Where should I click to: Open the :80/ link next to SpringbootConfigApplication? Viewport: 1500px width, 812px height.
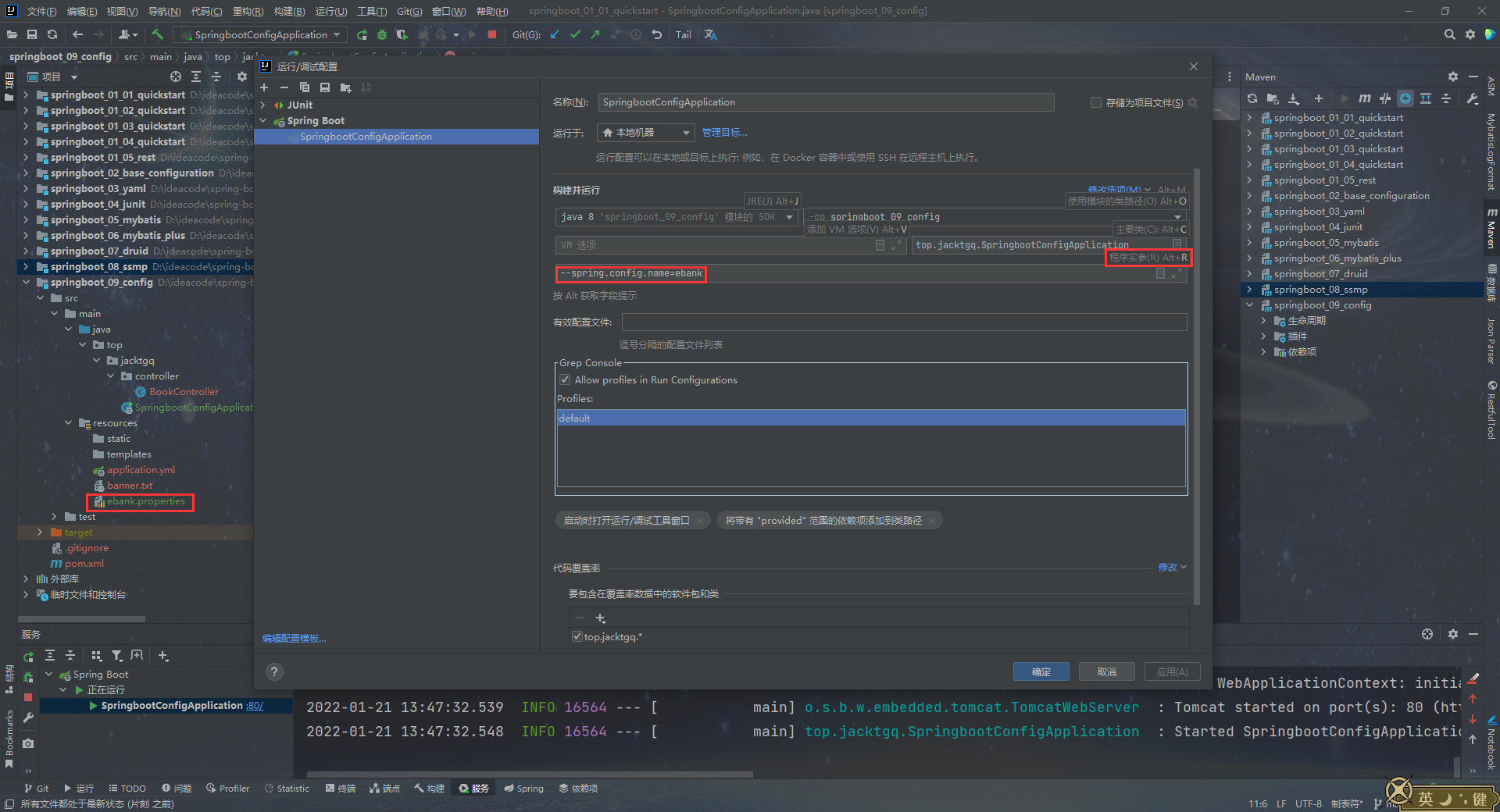coord(255,705)
